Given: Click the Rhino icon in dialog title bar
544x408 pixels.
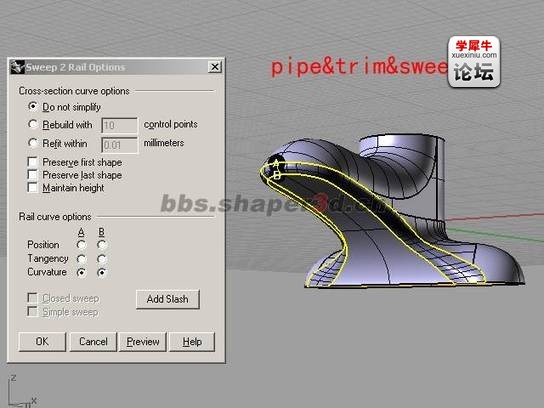Looking at the screenshot, I should pos(17,67).
